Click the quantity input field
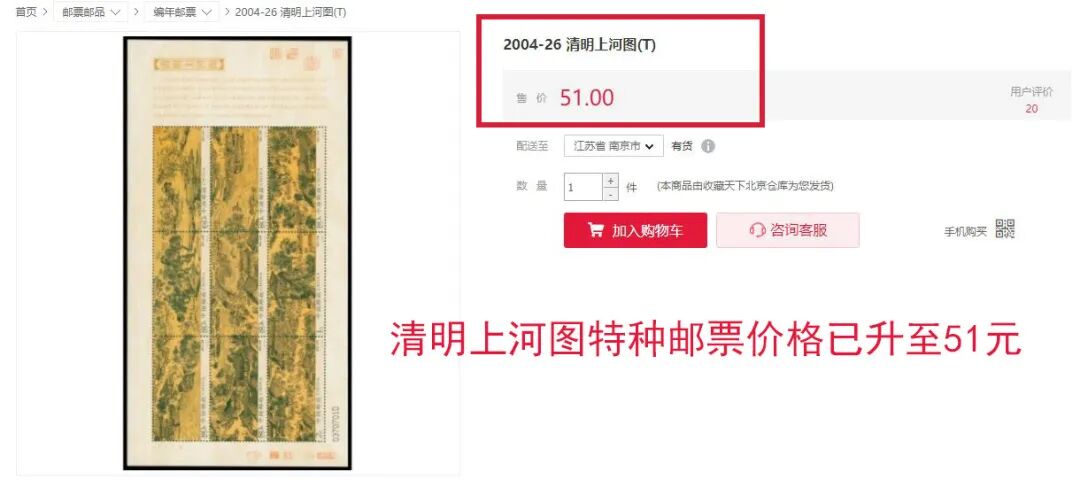Screen dimensions: 1080x480 583,187
